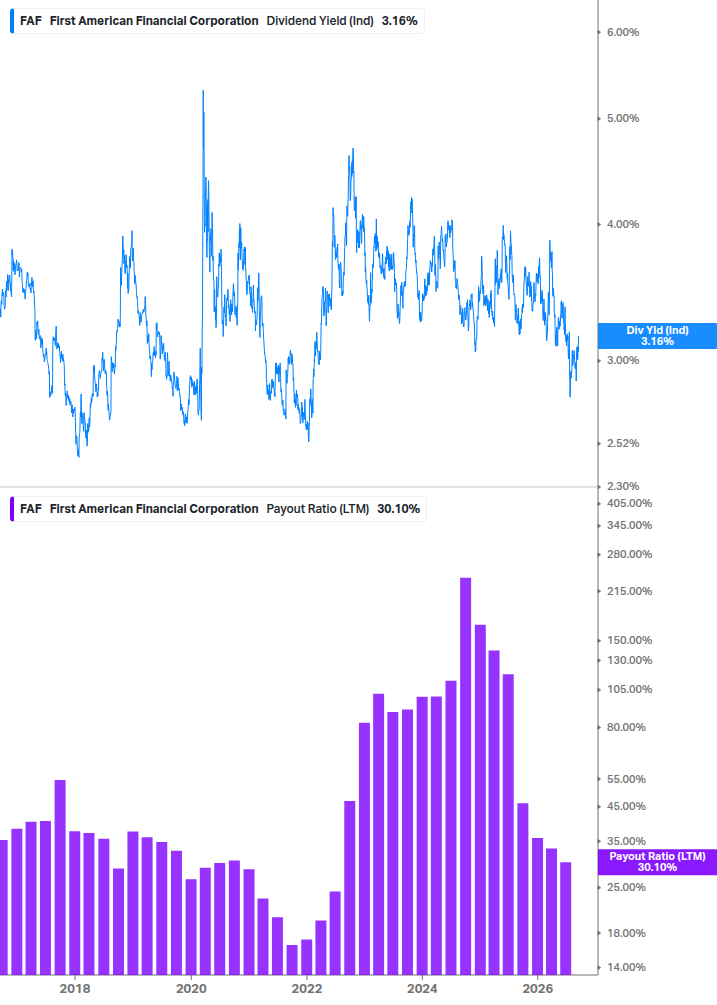
Task: Click the 5.00% yield axis label
Action: [x=623, y=119]
